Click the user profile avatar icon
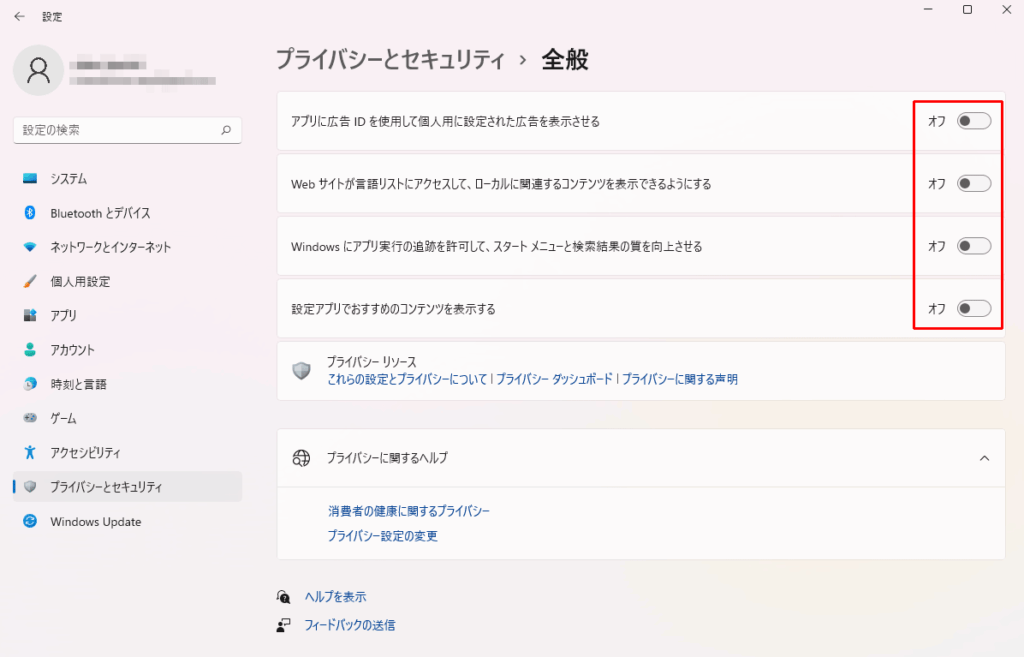Viewport: 1024px width, 657px height. tap(39, 70)
